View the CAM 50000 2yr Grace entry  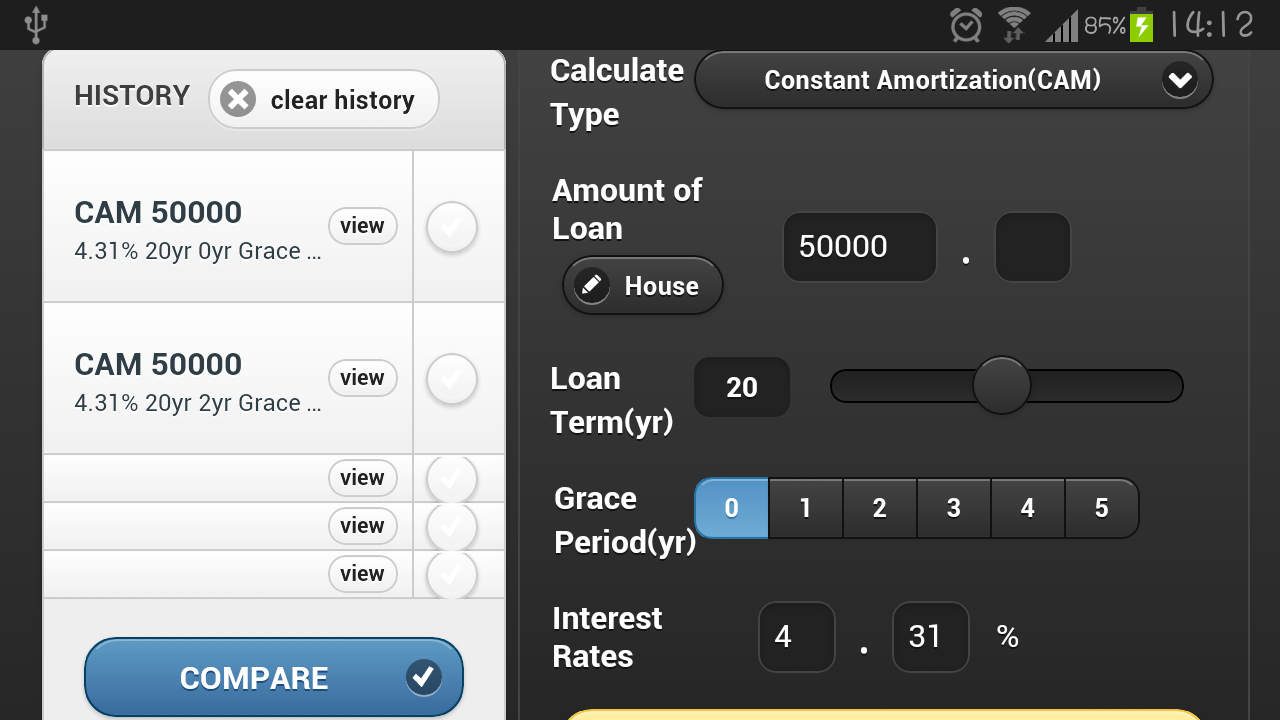(x=362, y=378)
